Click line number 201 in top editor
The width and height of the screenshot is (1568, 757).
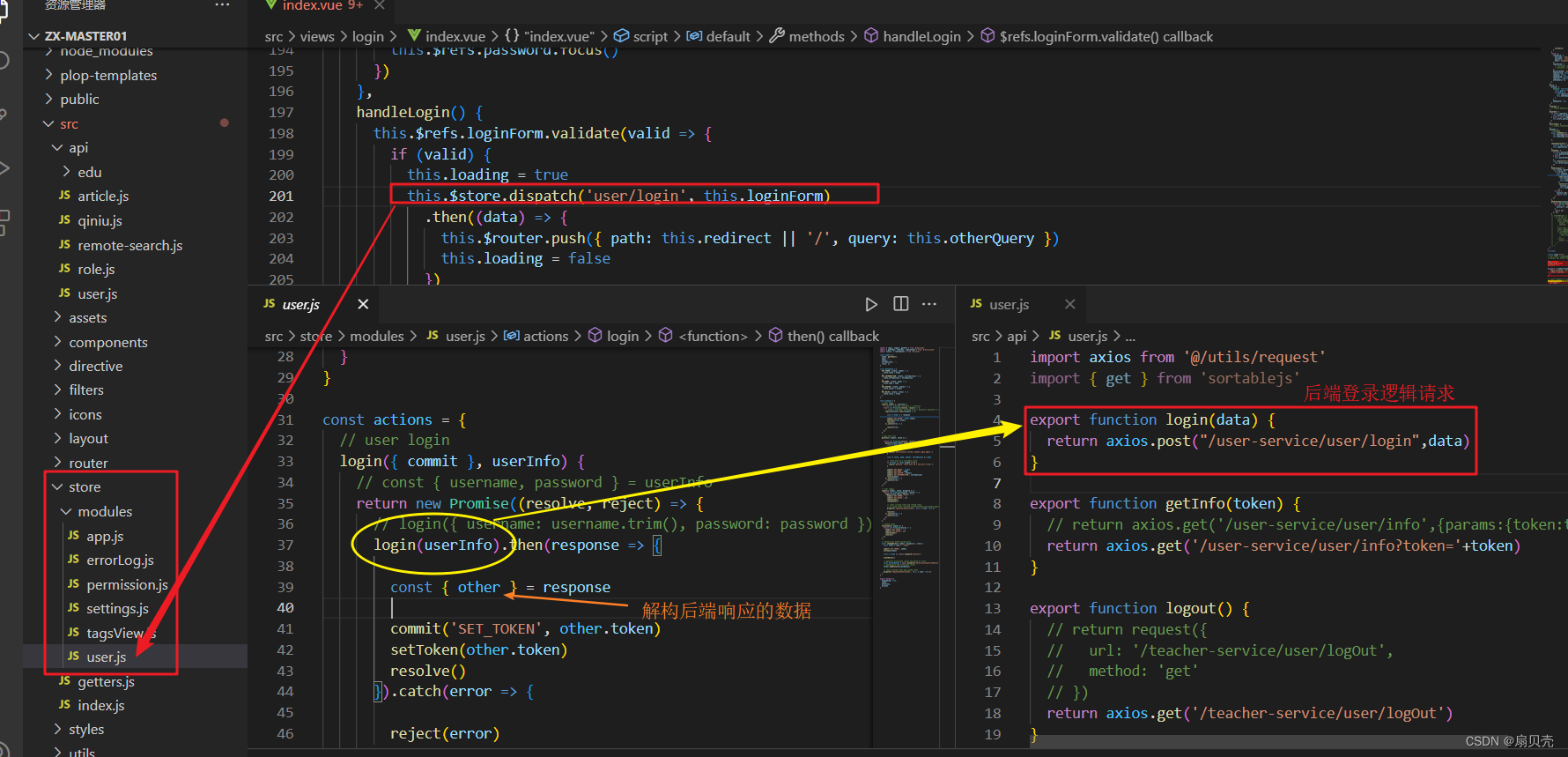pos(281,196)
